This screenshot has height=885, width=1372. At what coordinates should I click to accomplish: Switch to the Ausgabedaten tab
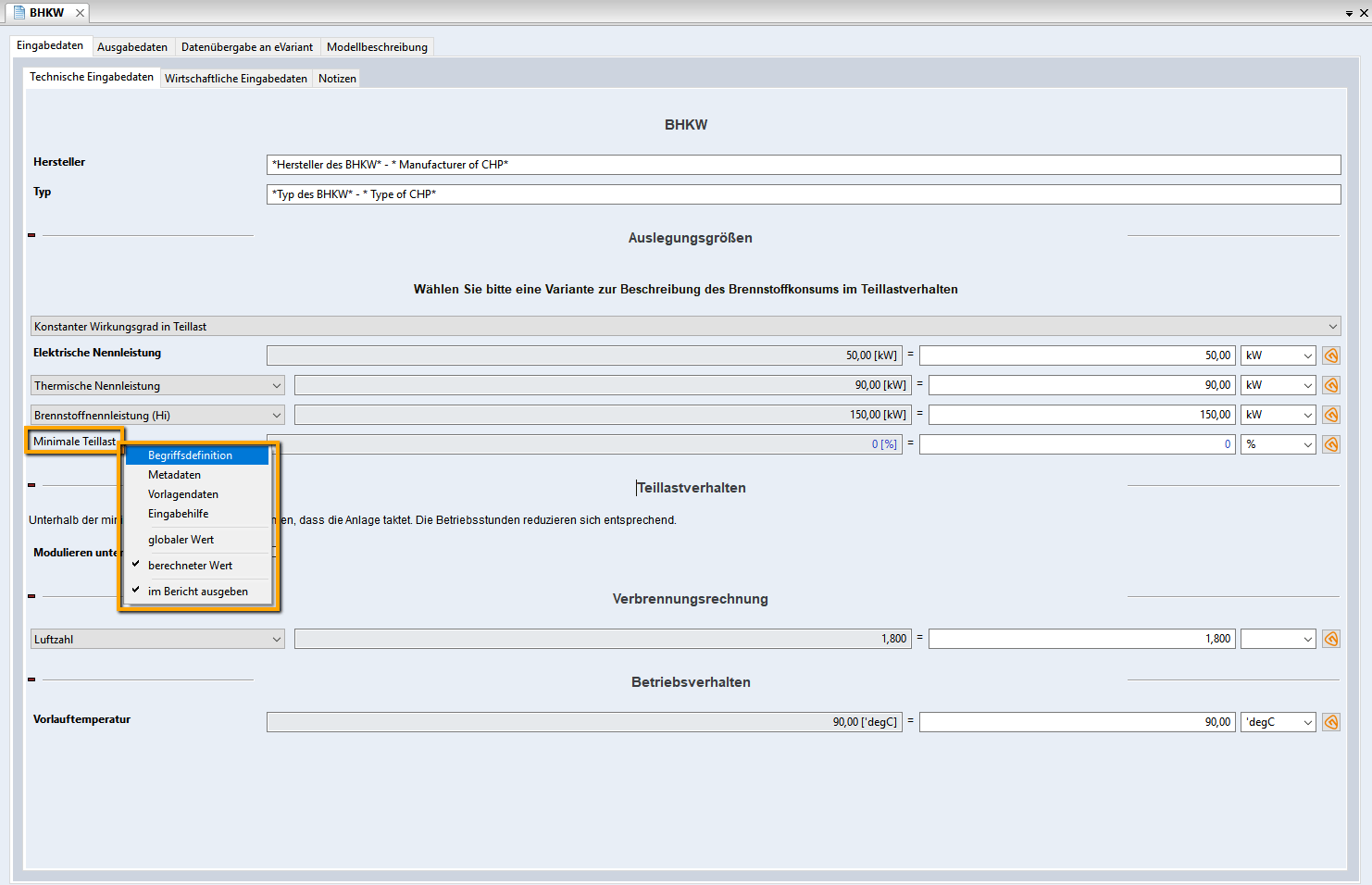click(x=132, y=47)
